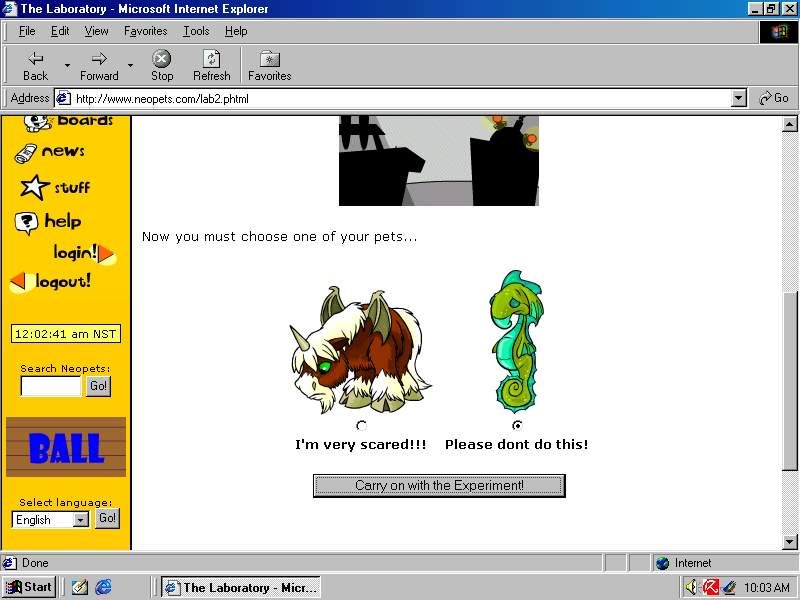Stop loading the page
Screen dimensions: 800x600
(162, 66)
